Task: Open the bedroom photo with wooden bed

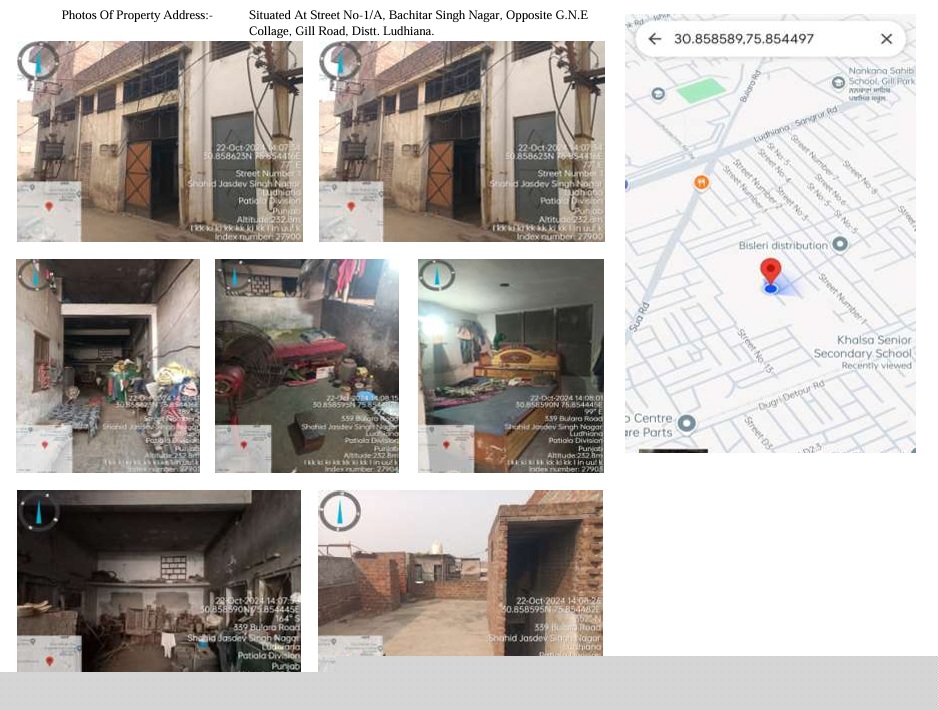Action: click(x=510, y=365)
